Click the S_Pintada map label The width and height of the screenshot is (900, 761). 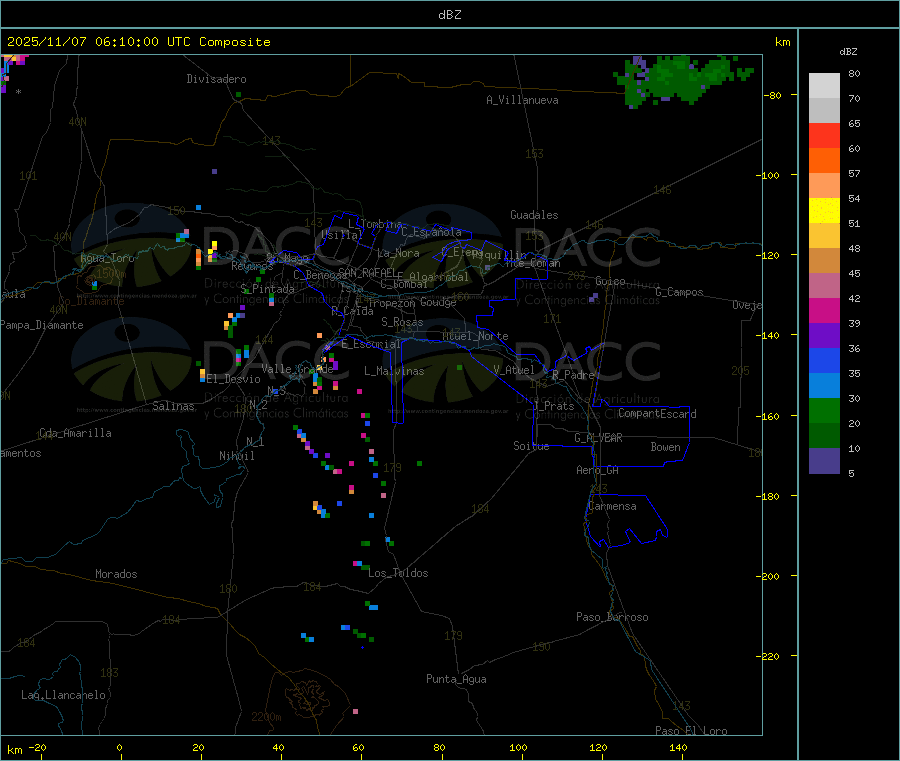[267, 289]
